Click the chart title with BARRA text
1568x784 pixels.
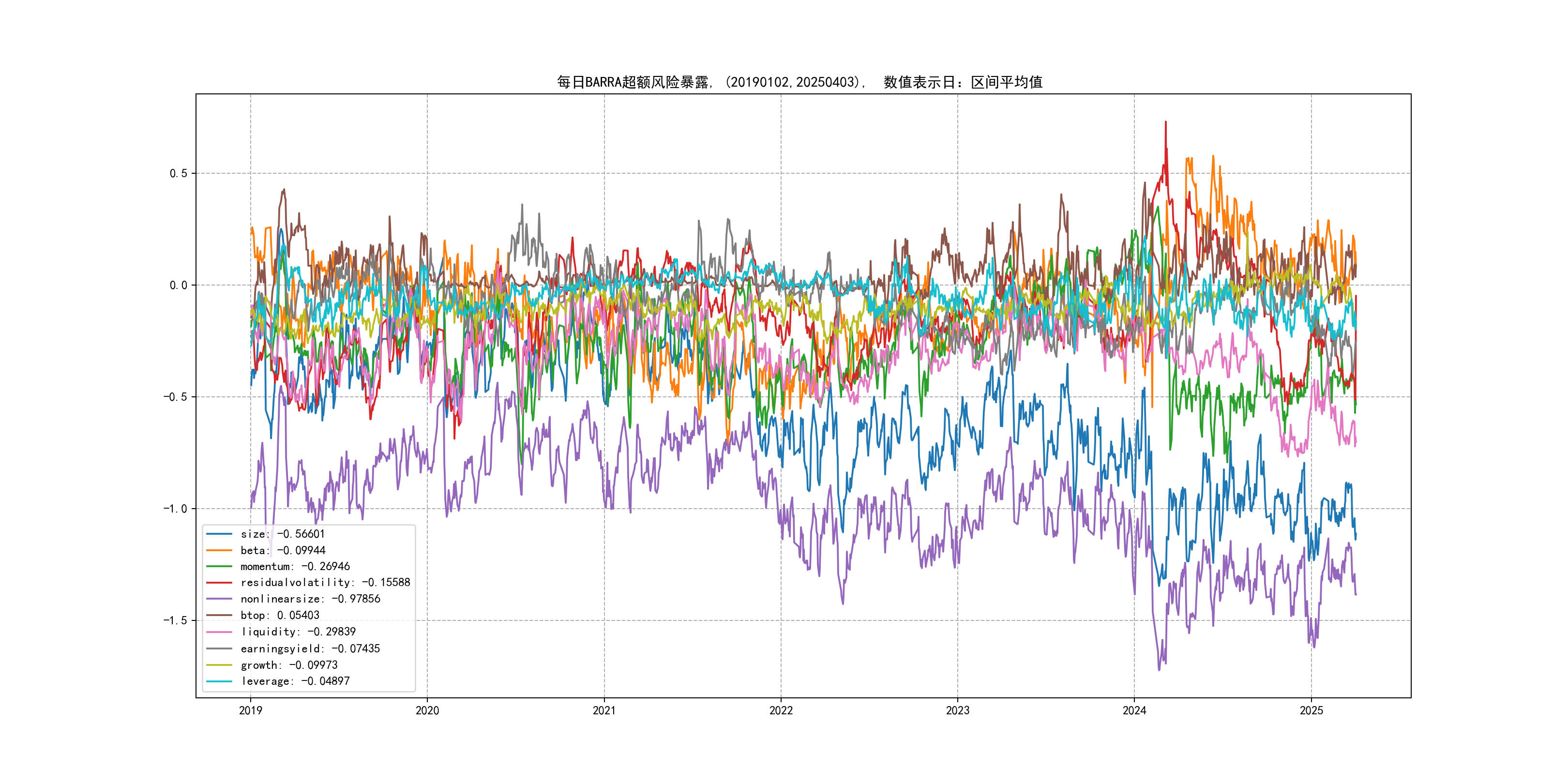tap(799, 82)
